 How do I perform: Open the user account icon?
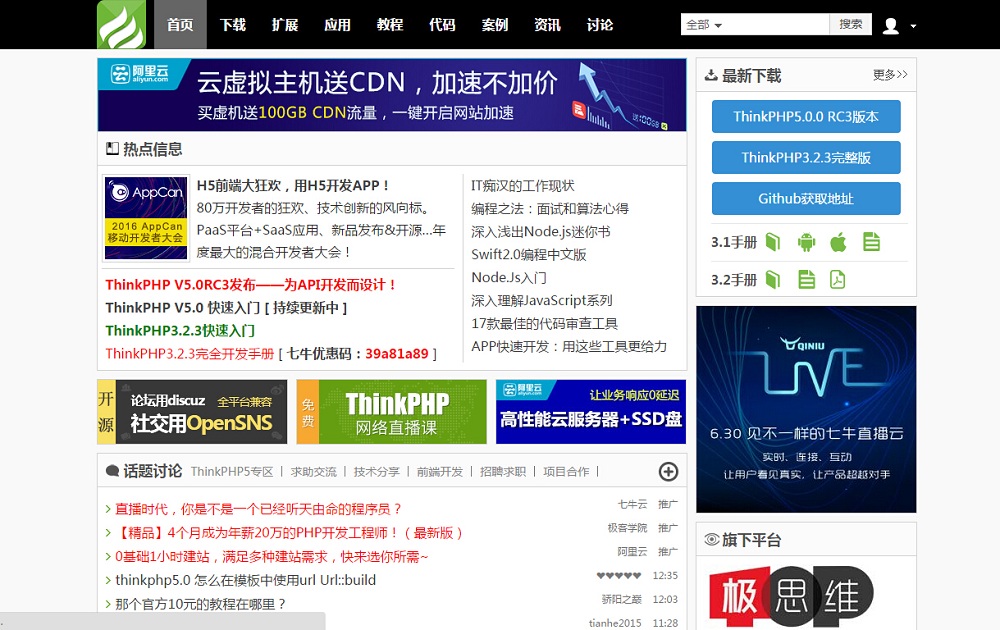pos(891,26)
